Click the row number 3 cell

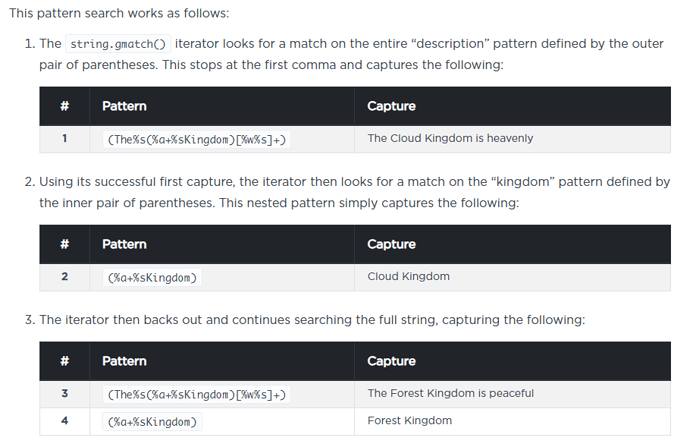[x=64, y=393]
